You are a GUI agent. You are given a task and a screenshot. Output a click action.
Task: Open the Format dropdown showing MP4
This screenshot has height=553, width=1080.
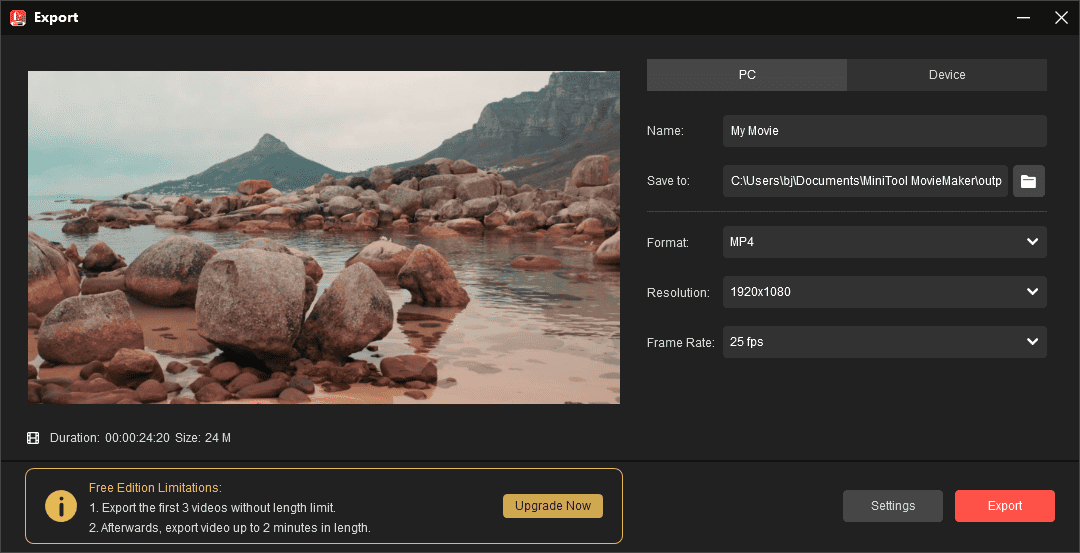[x=884, y=242]
